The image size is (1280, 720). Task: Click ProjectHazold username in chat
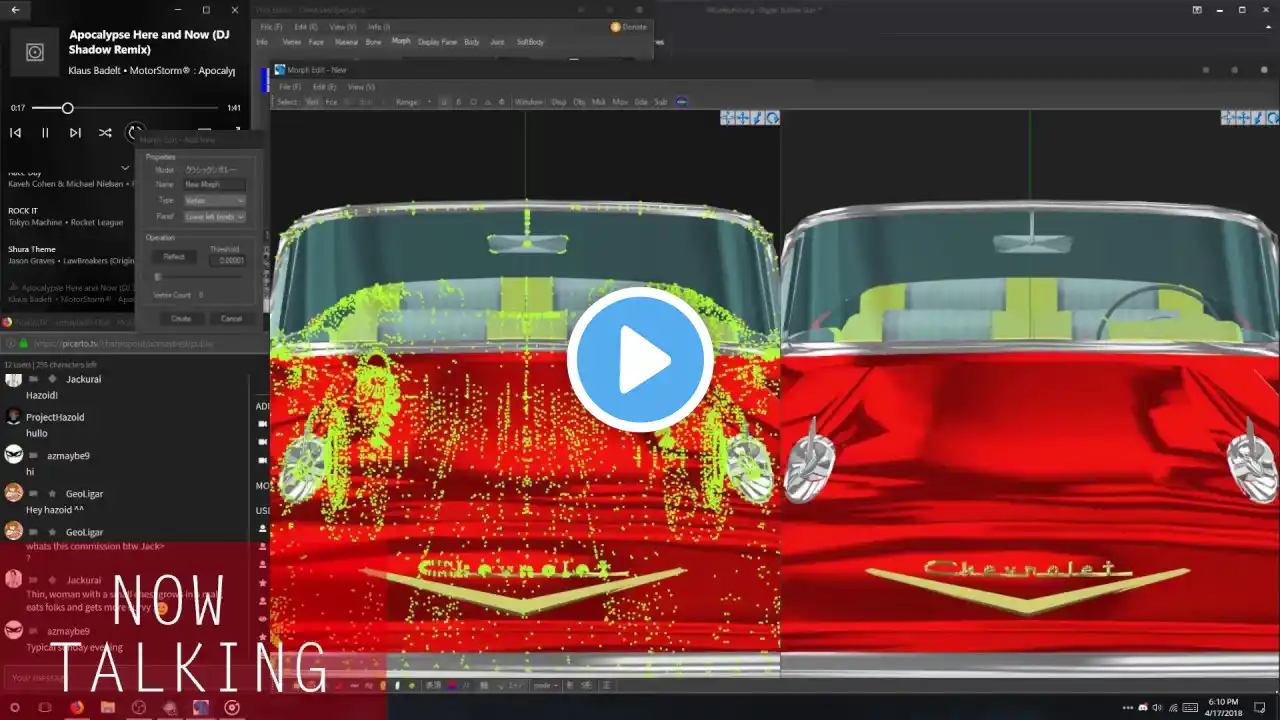[x=55, y=417]
